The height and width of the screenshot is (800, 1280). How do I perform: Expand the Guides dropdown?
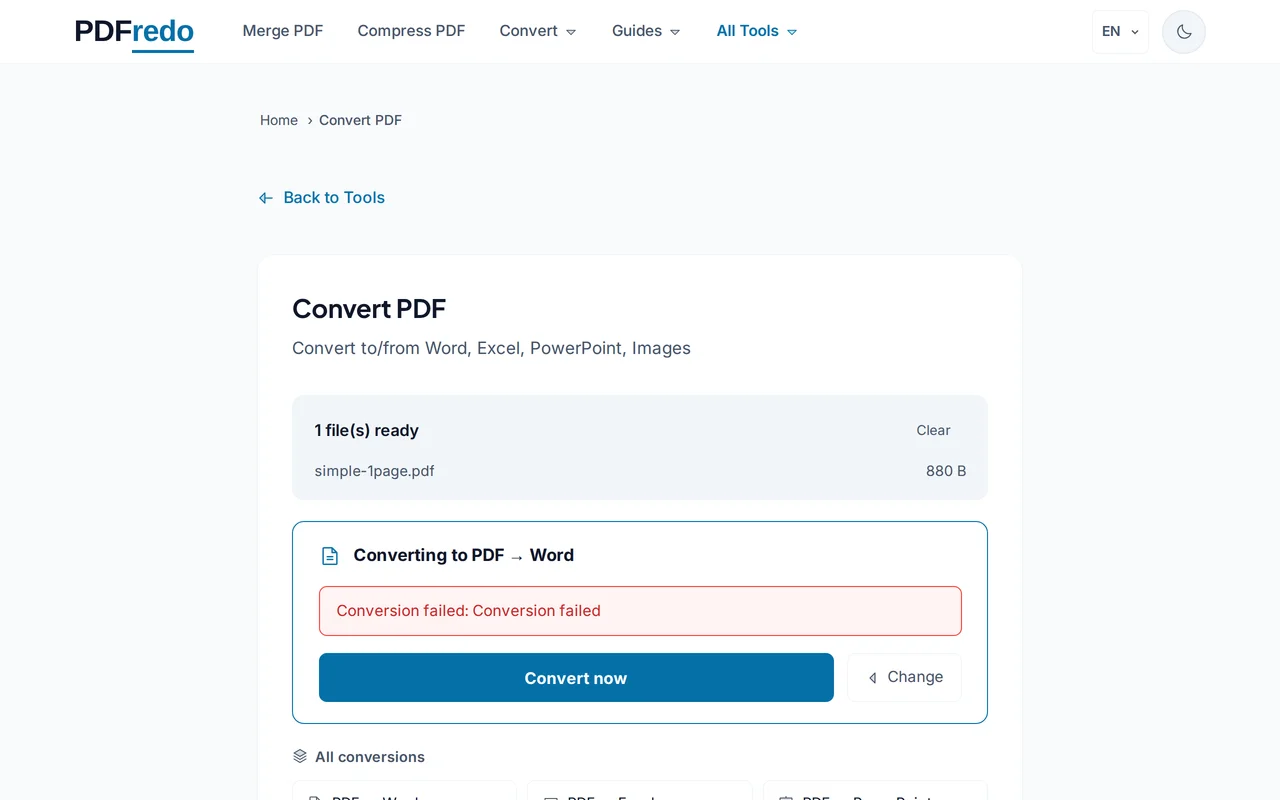645,31
